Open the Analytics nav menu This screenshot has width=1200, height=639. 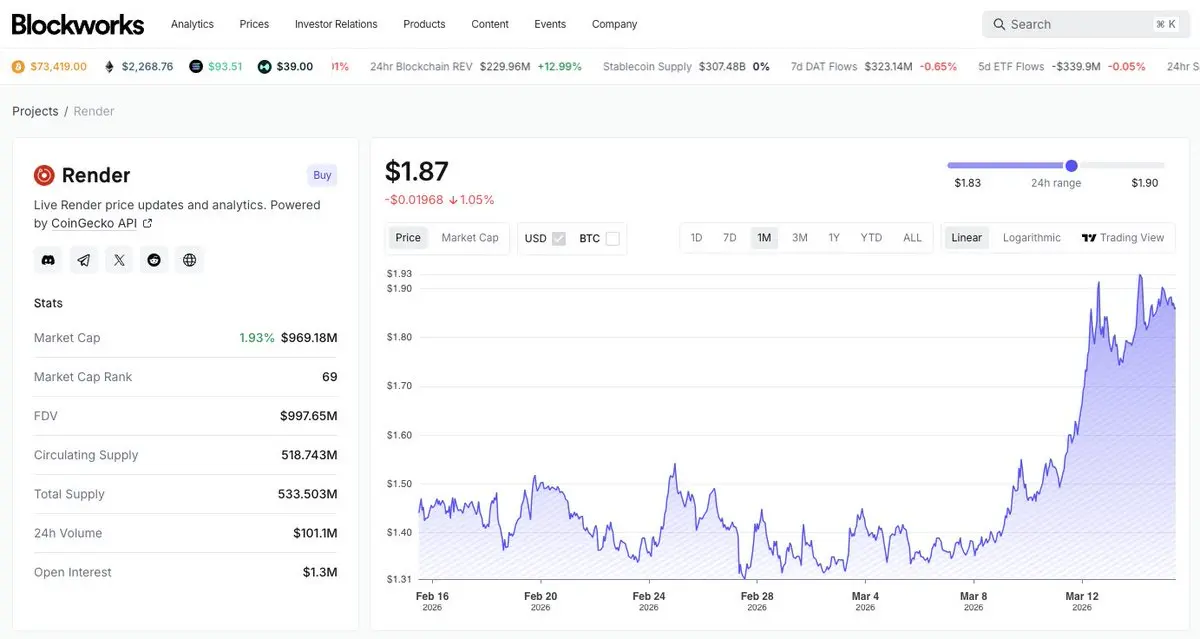pyautogui.click(x=192, y=24)
